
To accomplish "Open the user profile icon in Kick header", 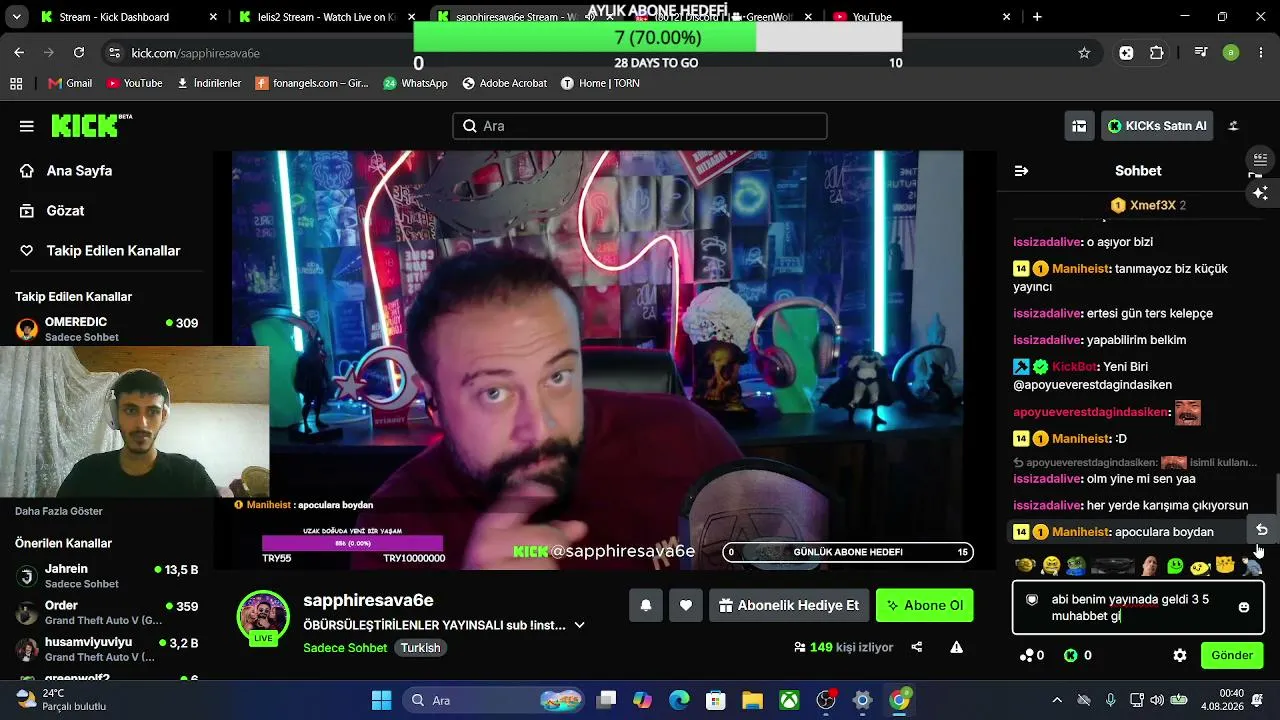I will (x=1233, y=126).
